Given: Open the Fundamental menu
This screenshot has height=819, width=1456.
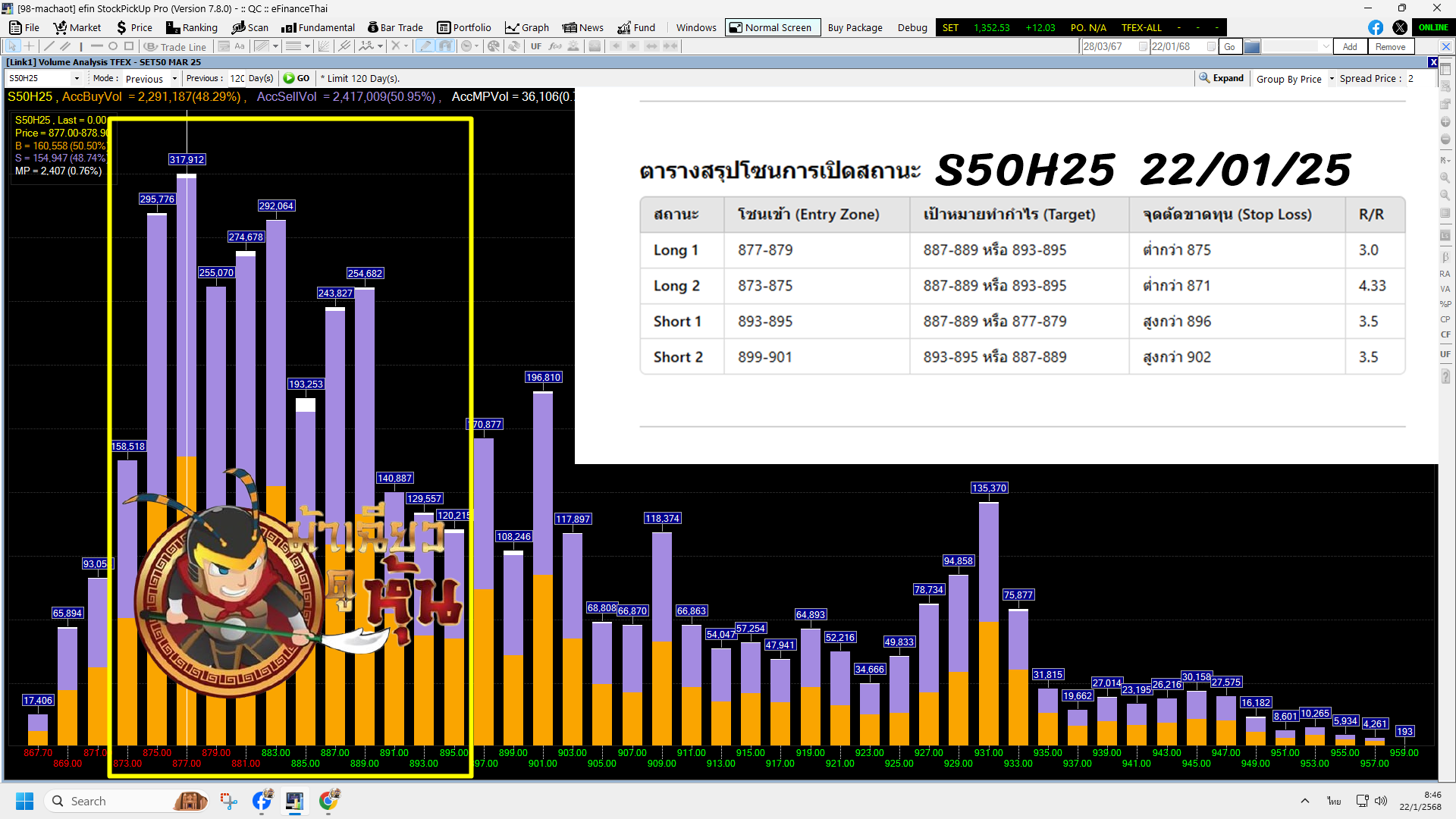Looking at the screenshot, I should 318,27.
